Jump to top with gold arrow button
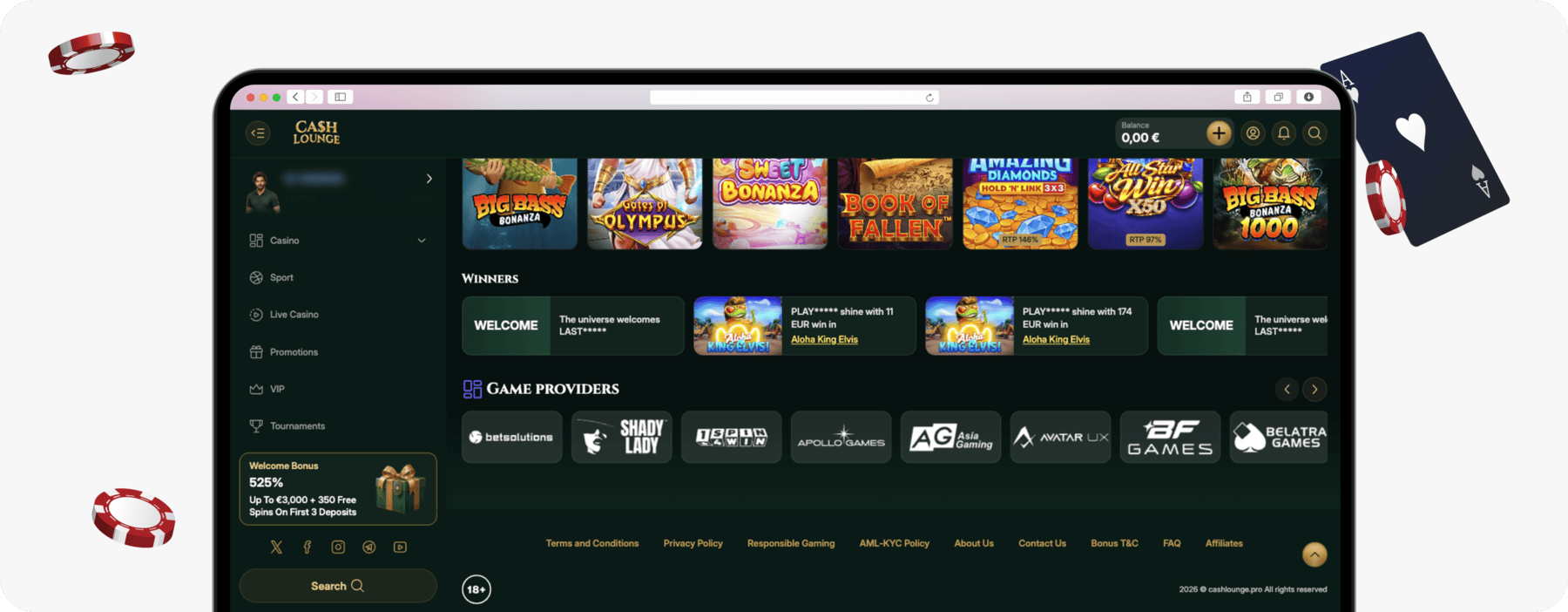 point(1315,554)
